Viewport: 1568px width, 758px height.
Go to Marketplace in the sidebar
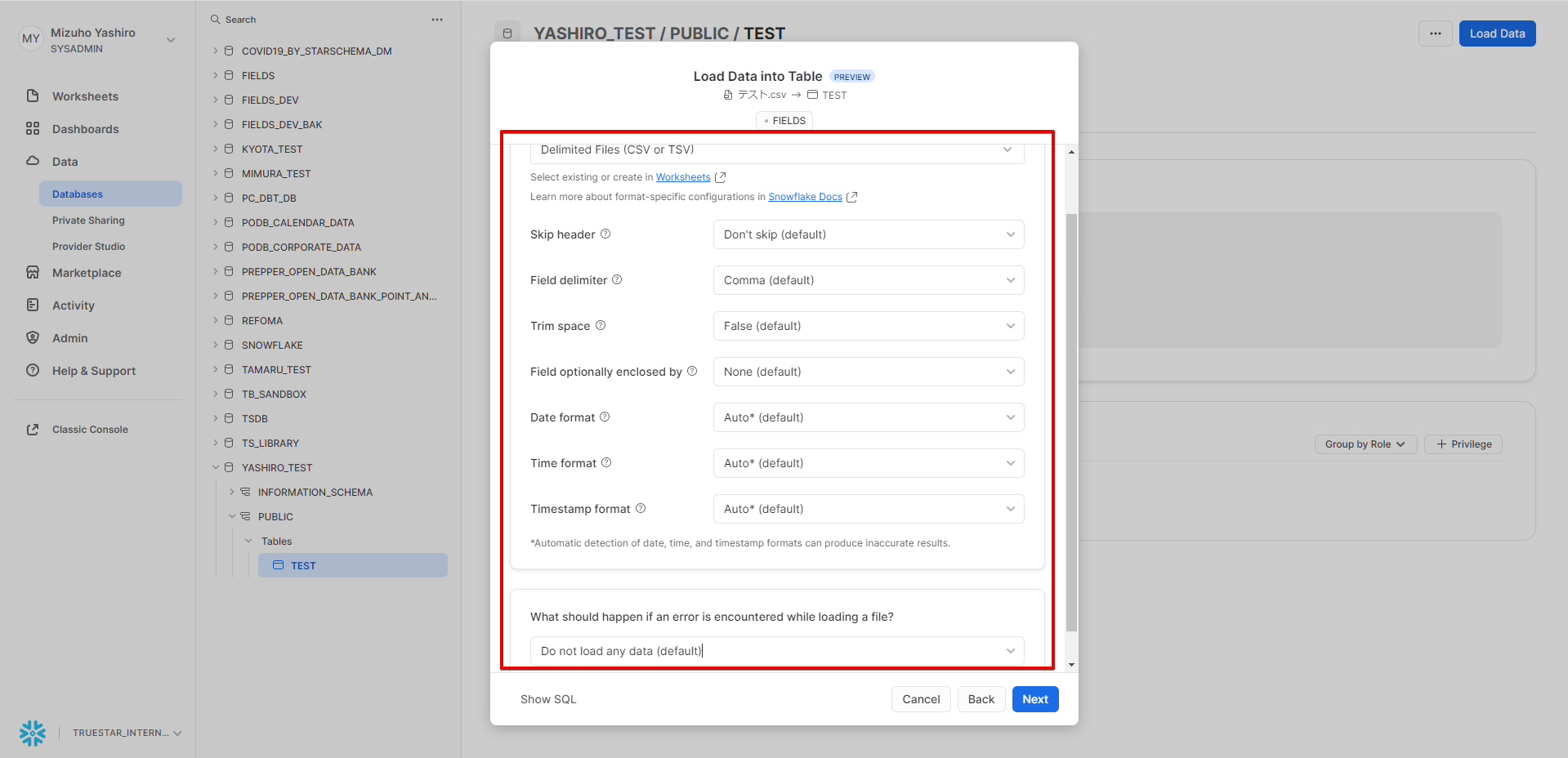pos(87,273)
